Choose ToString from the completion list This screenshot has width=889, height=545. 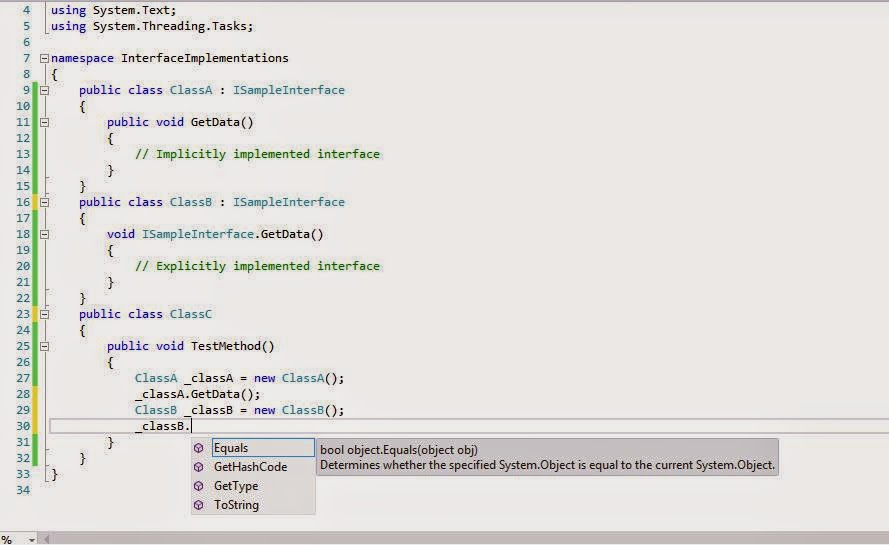click(x=236, y=505)
